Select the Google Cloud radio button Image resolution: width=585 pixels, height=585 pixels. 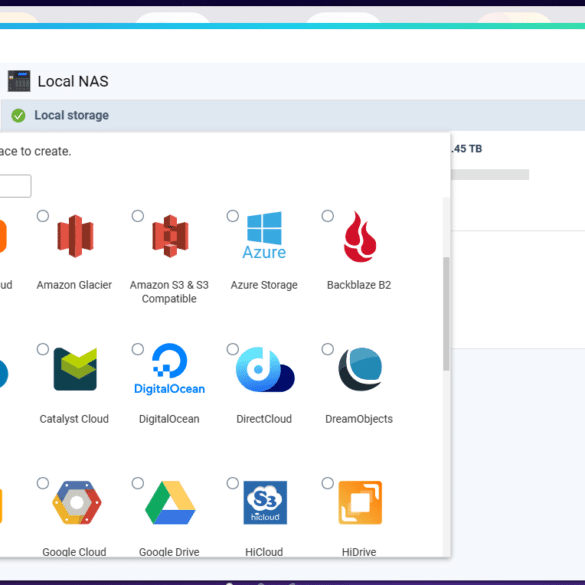[x=43, y=483]
